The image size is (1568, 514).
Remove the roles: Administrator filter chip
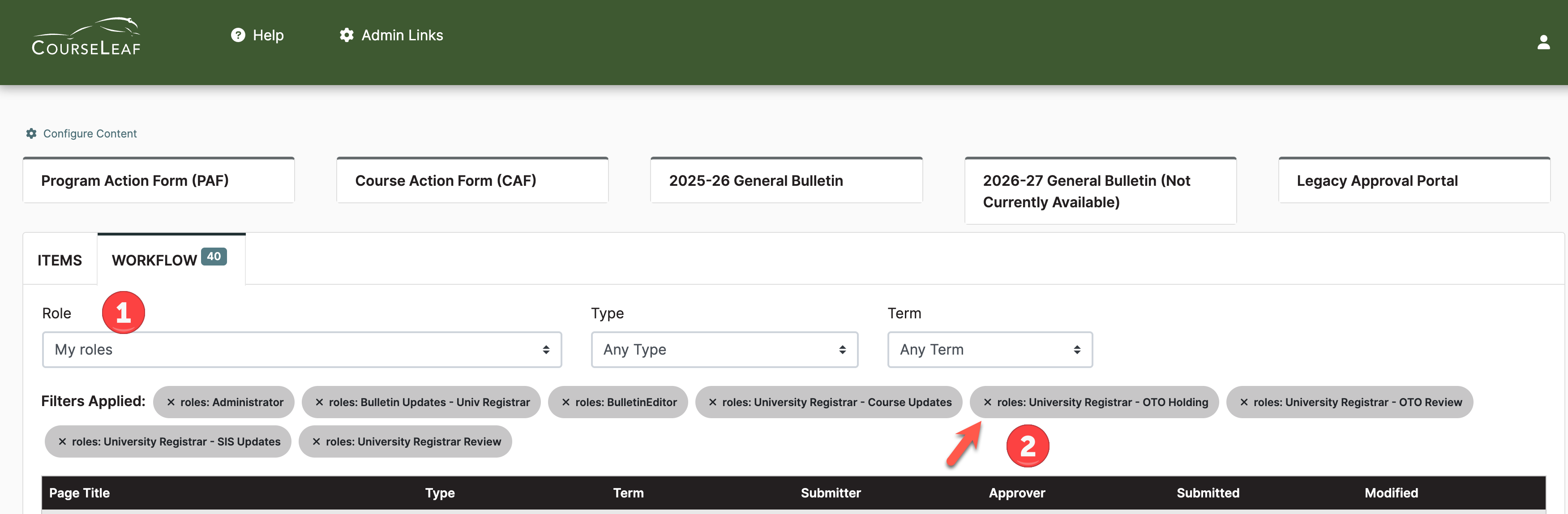point(171,402)
